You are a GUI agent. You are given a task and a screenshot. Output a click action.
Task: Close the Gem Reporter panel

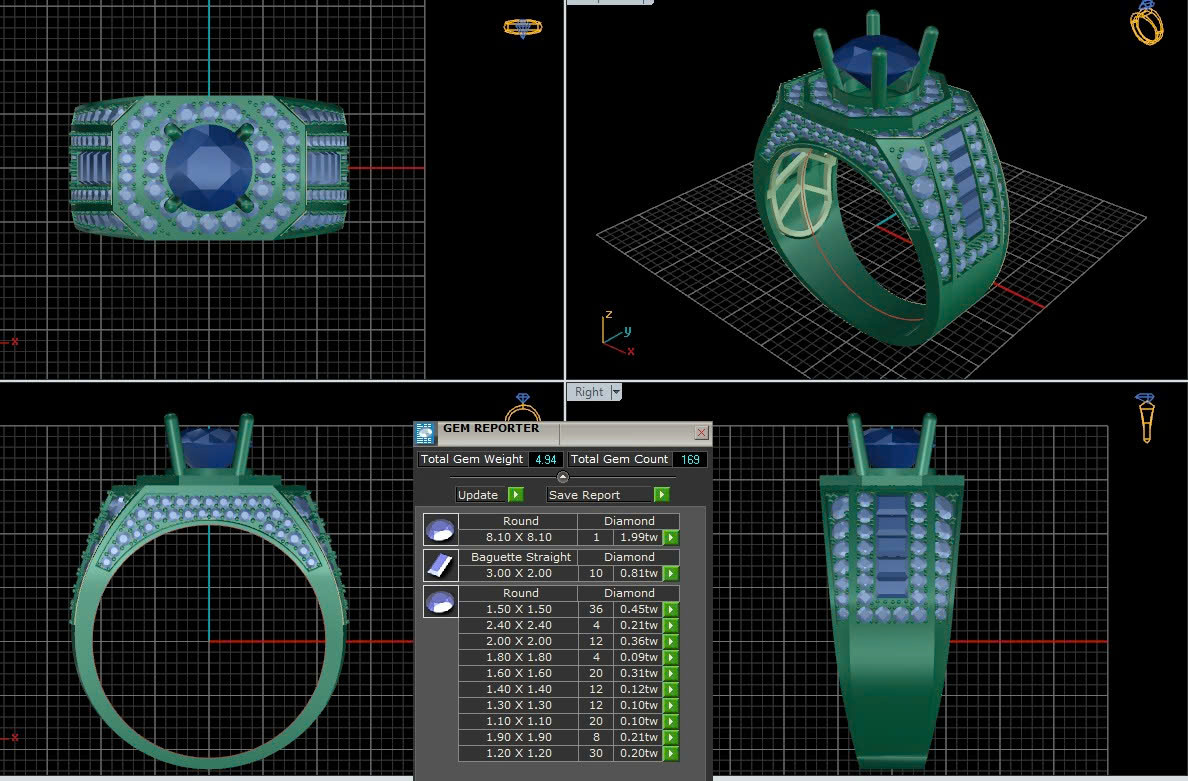pyautogui.click(x=701, y=432)
